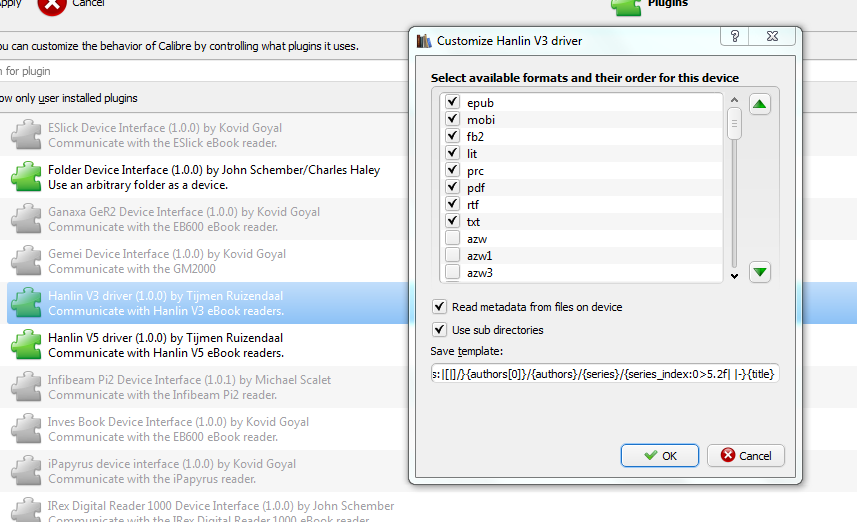Click the Hanlin V5 driver green puzzle icon
857x522 pixels.
pyautogui.click(x=26, y=345)
